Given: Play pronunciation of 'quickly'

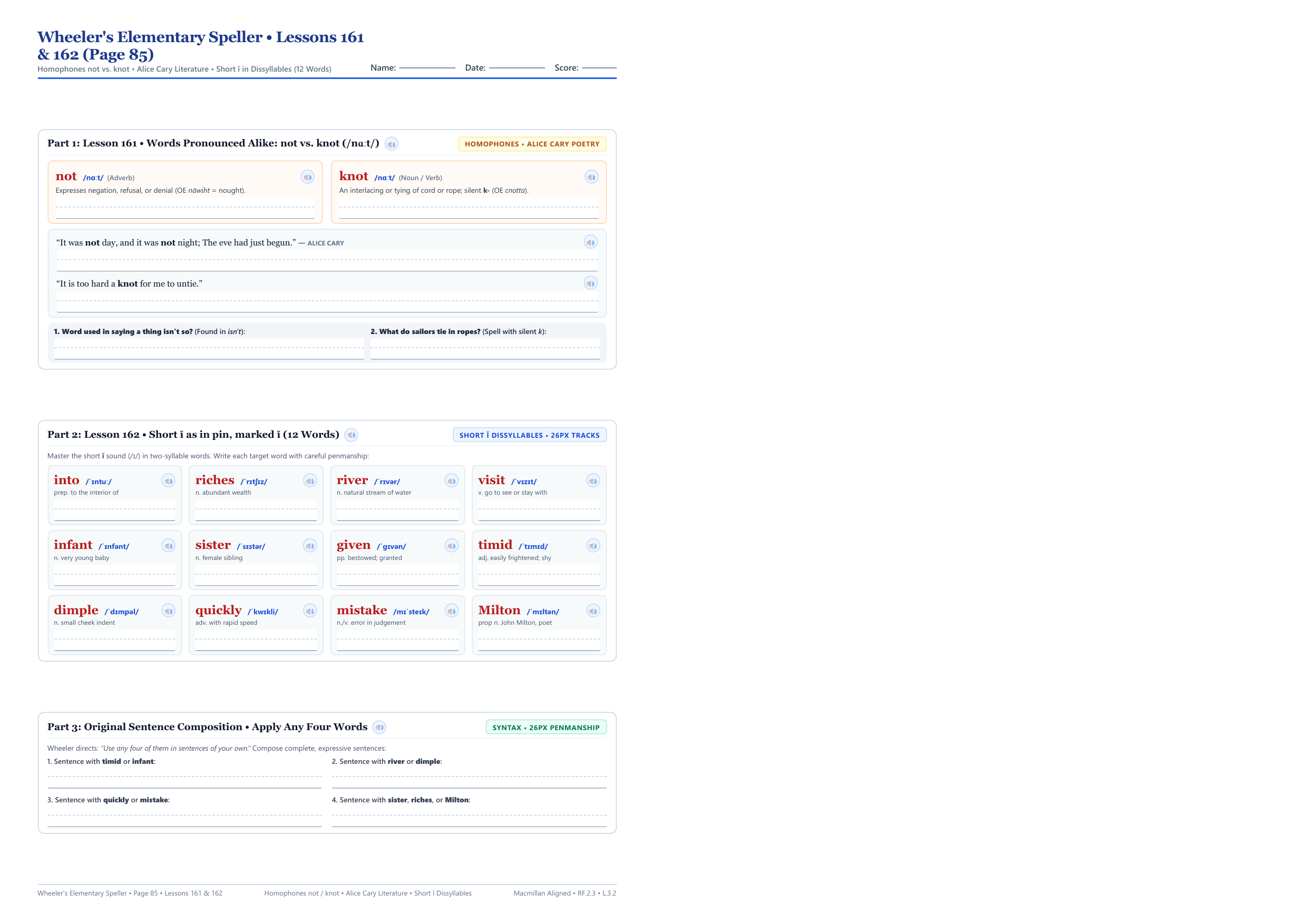Looking at the screenshot, I should (x=310, y=611).
